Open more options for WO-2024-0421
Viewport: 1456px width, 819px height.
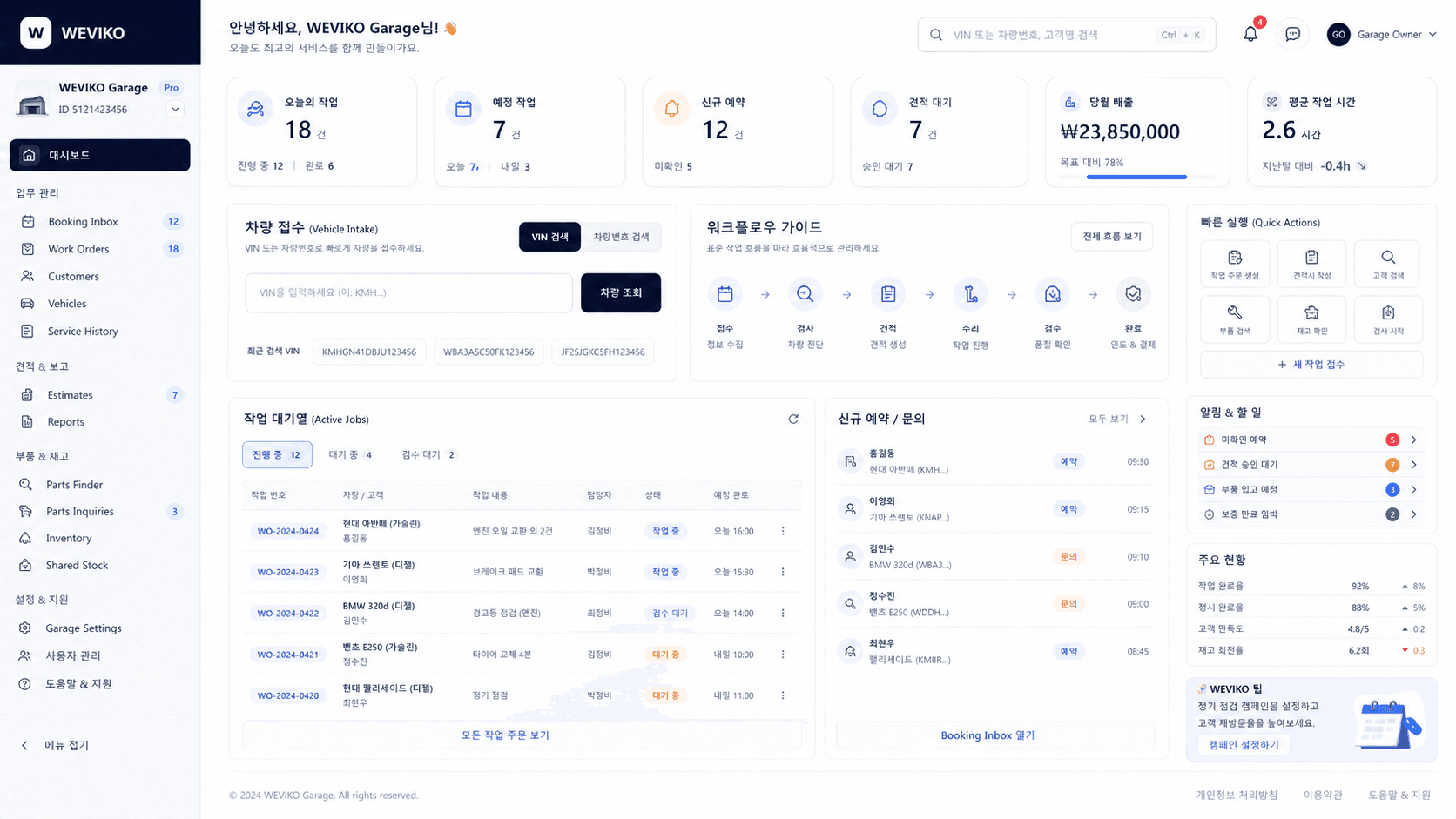pyautogui.click(x=783, y=655)
